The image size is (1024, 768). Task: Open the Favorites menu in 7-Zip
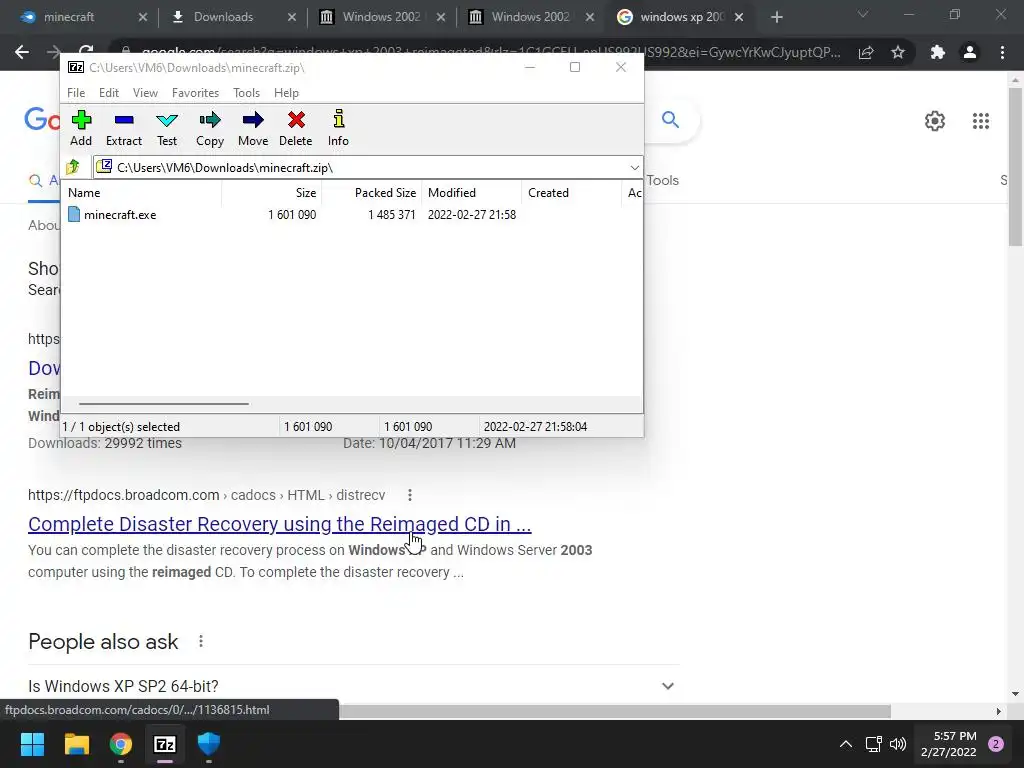195,93
